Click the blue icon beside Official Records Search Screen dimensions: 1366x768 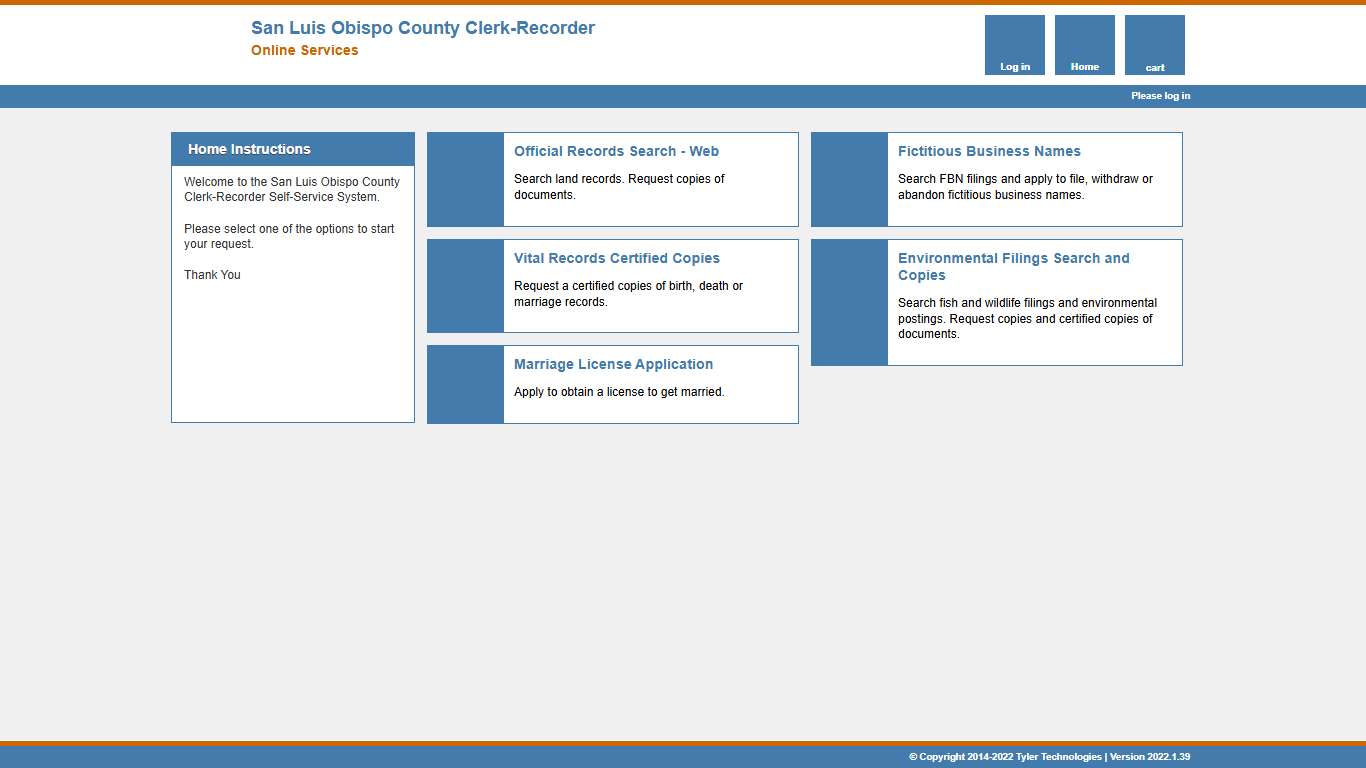point(465,180)
